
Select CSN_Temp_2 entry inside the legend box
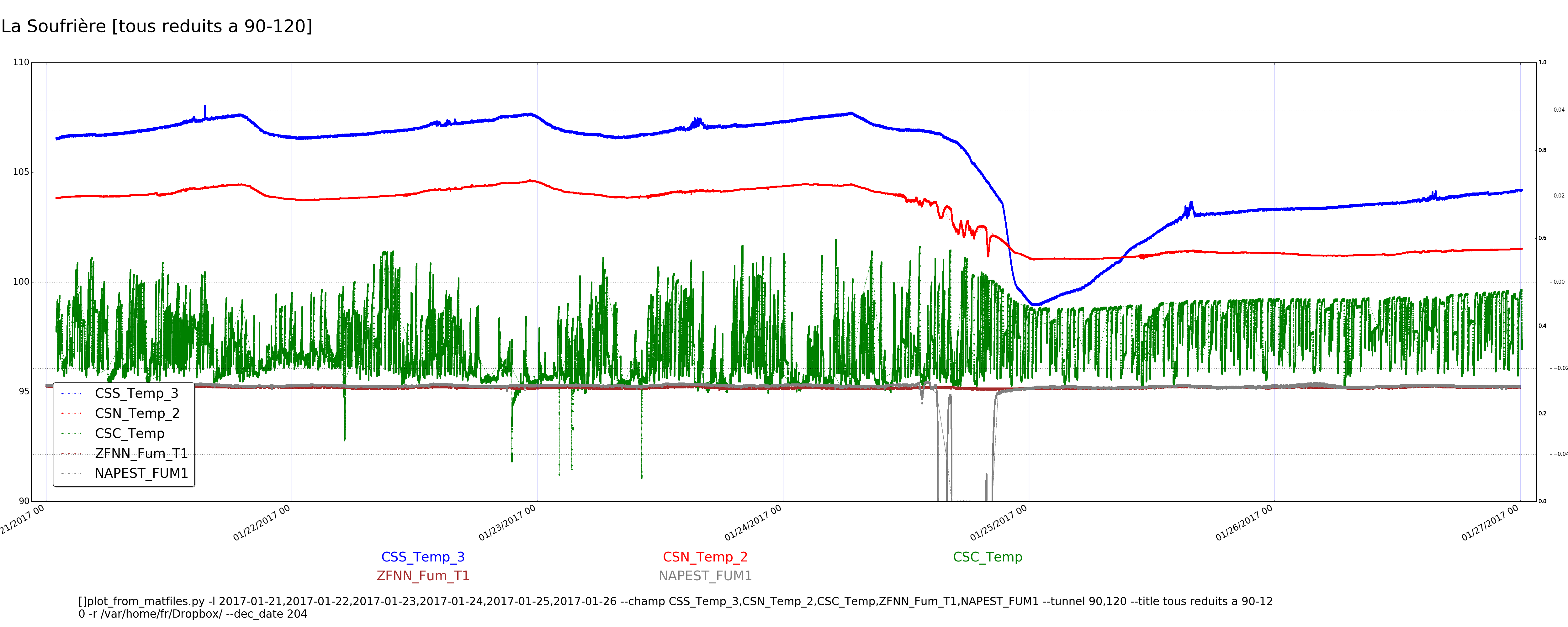(x=138, y=413)
